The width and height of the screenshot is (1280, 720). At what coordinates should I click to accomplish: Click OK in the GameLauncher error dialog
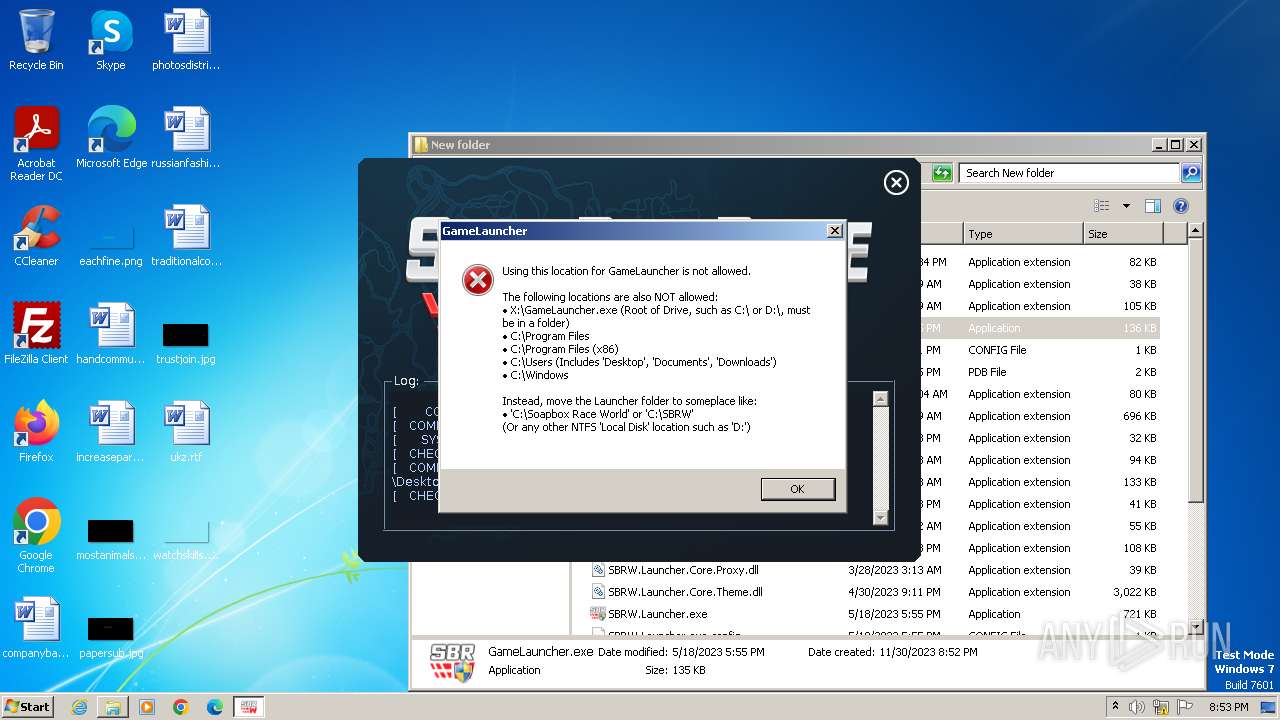tap(797, 489)
